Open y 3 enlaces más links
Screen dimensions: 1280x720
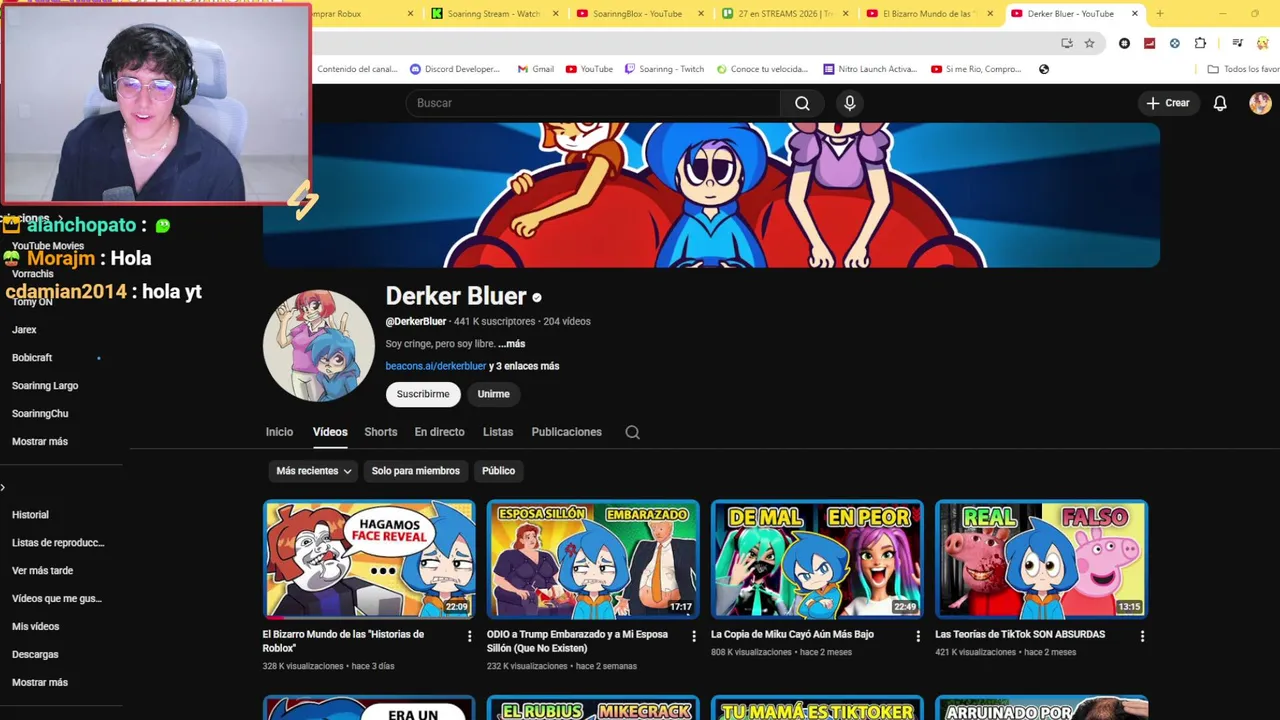click(x=524, y=366)
